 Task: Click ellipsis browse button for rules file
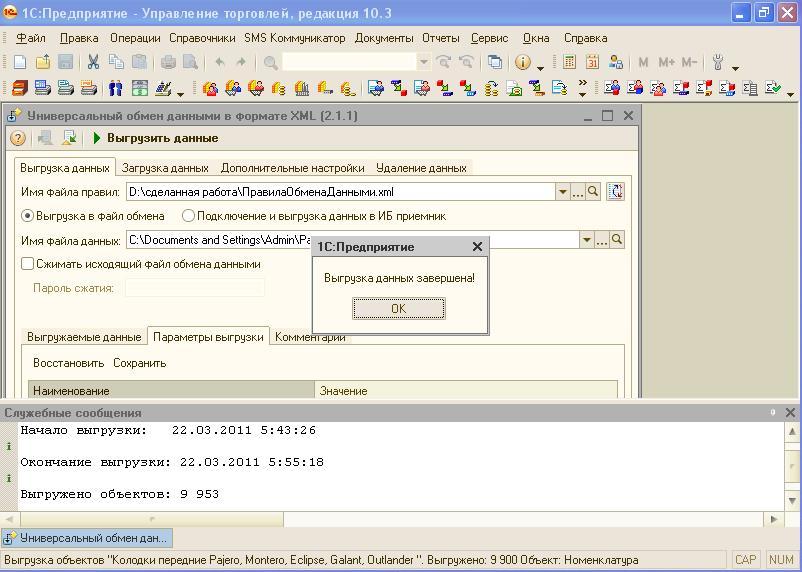(x=578, y=192)
